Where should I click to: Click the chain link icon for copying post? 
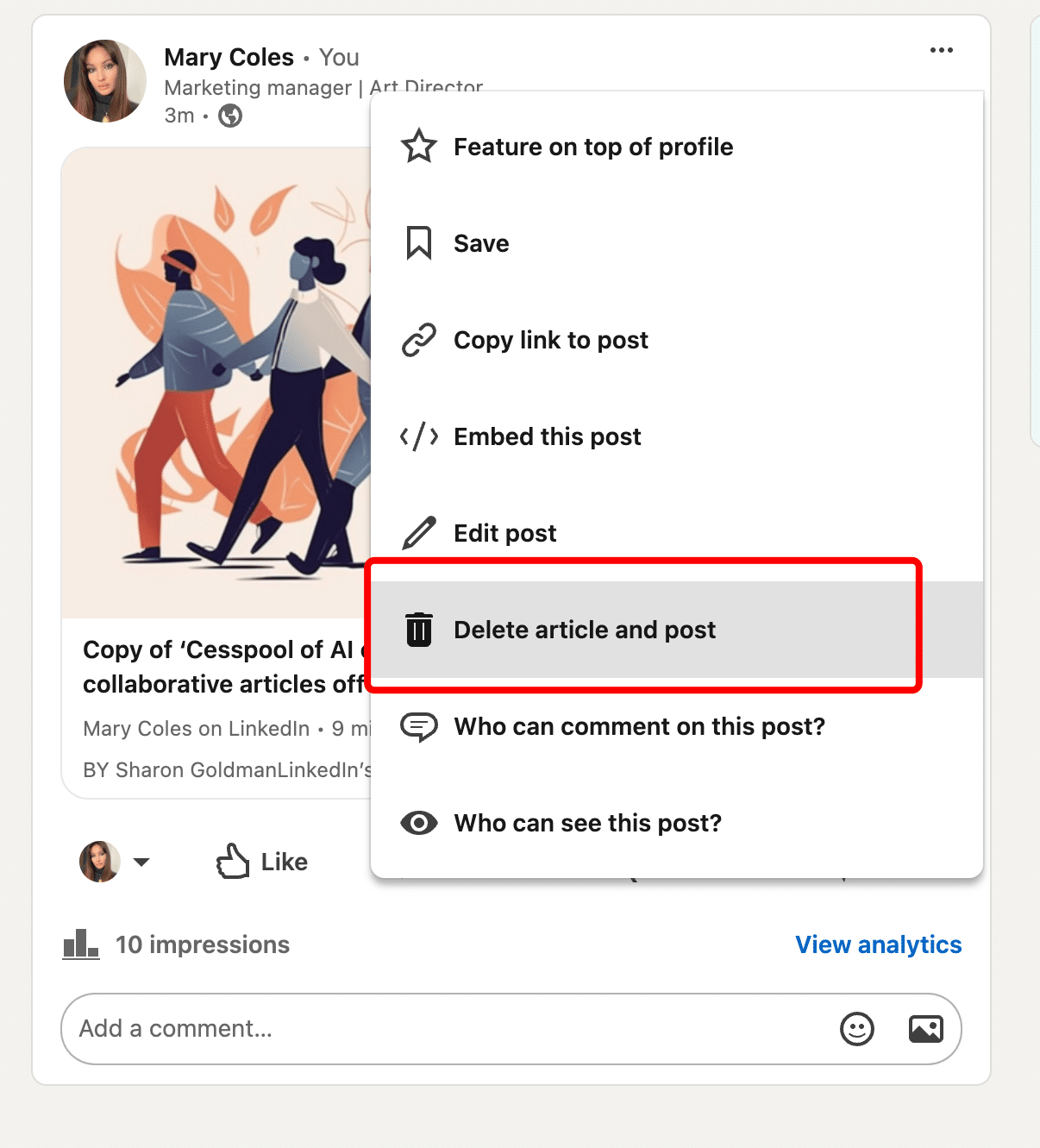[418, 340]
